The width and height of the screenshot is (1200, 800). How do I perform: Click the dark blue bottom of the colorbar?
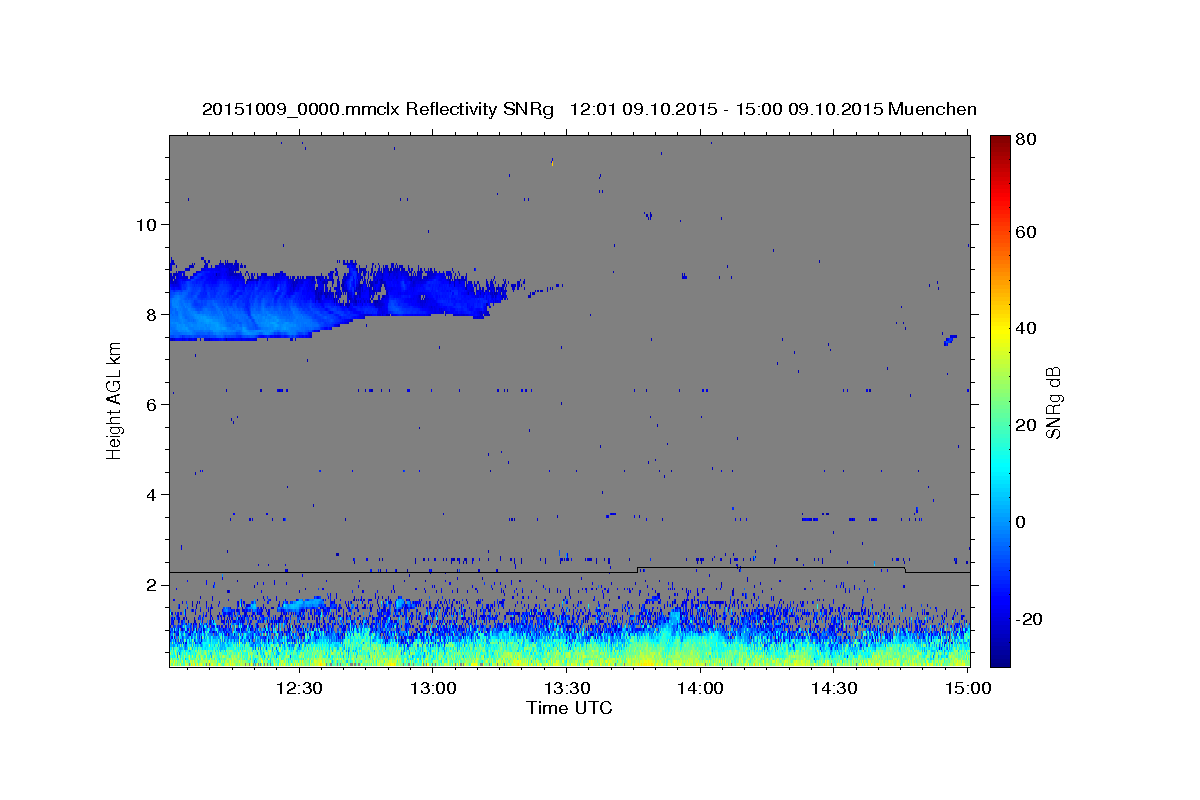(1000, 650)
